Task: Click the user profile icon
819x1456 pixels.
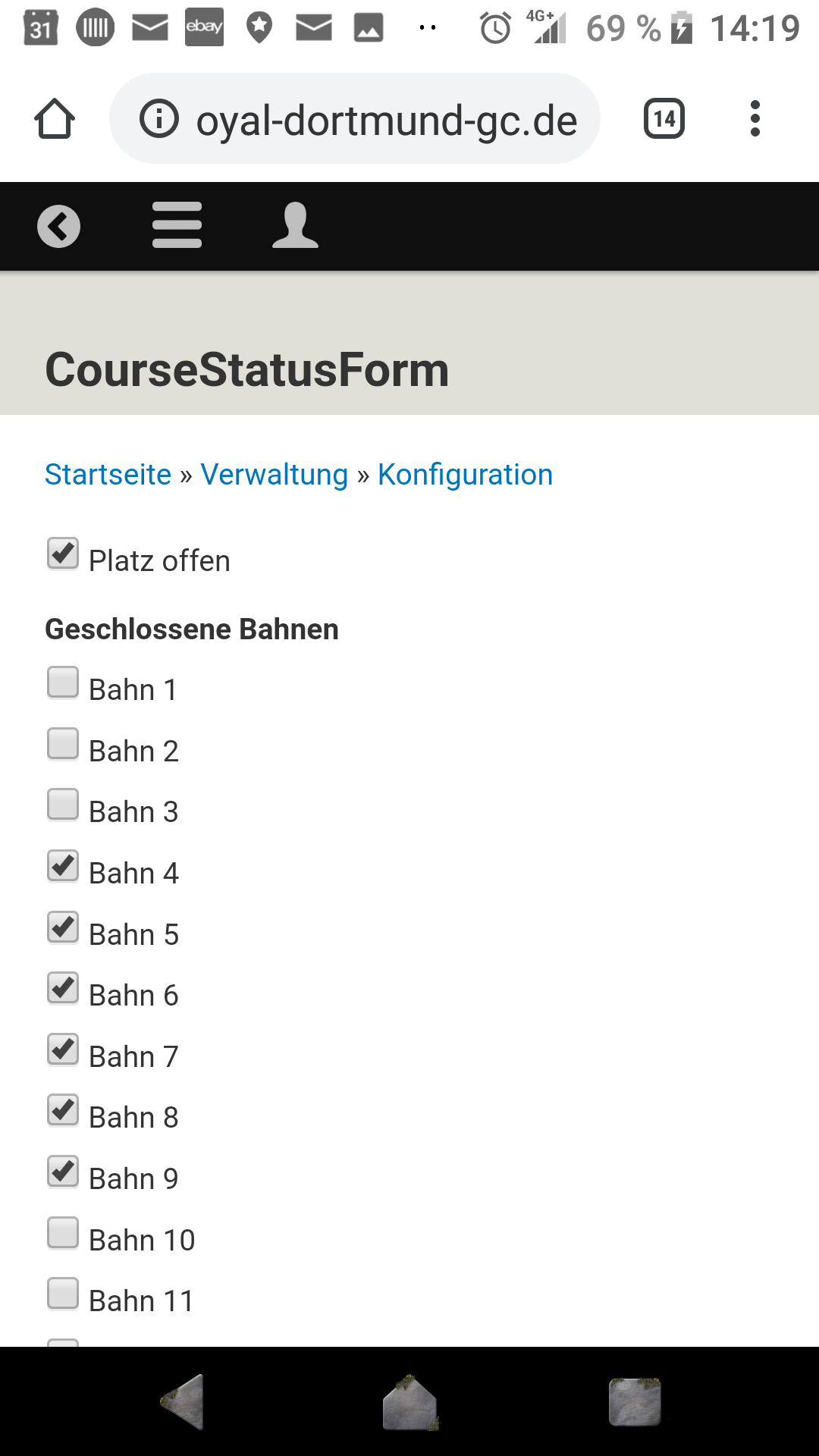Action: point(295,224)
